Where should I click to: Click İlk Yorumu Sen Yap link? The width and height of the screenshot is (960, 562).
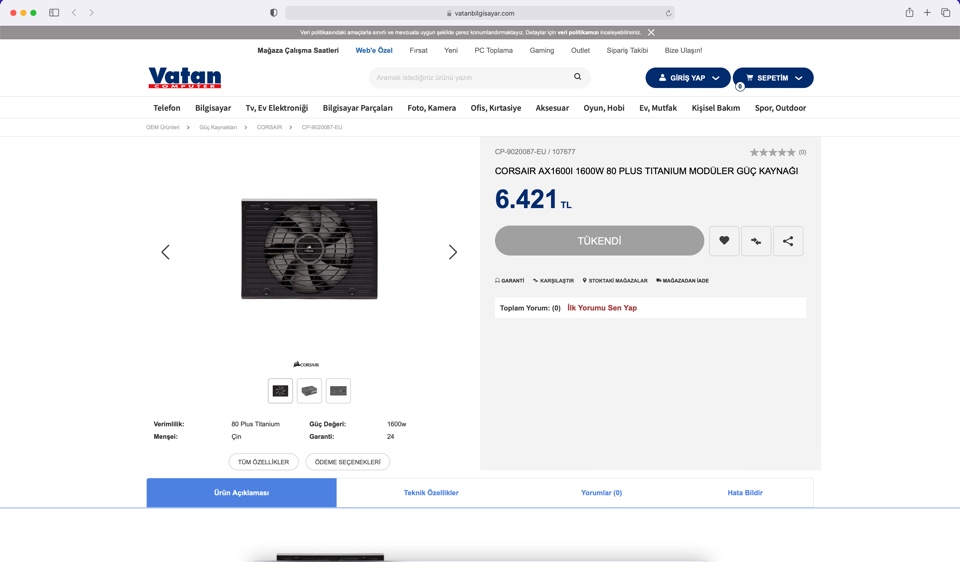[x=602, y=308]
